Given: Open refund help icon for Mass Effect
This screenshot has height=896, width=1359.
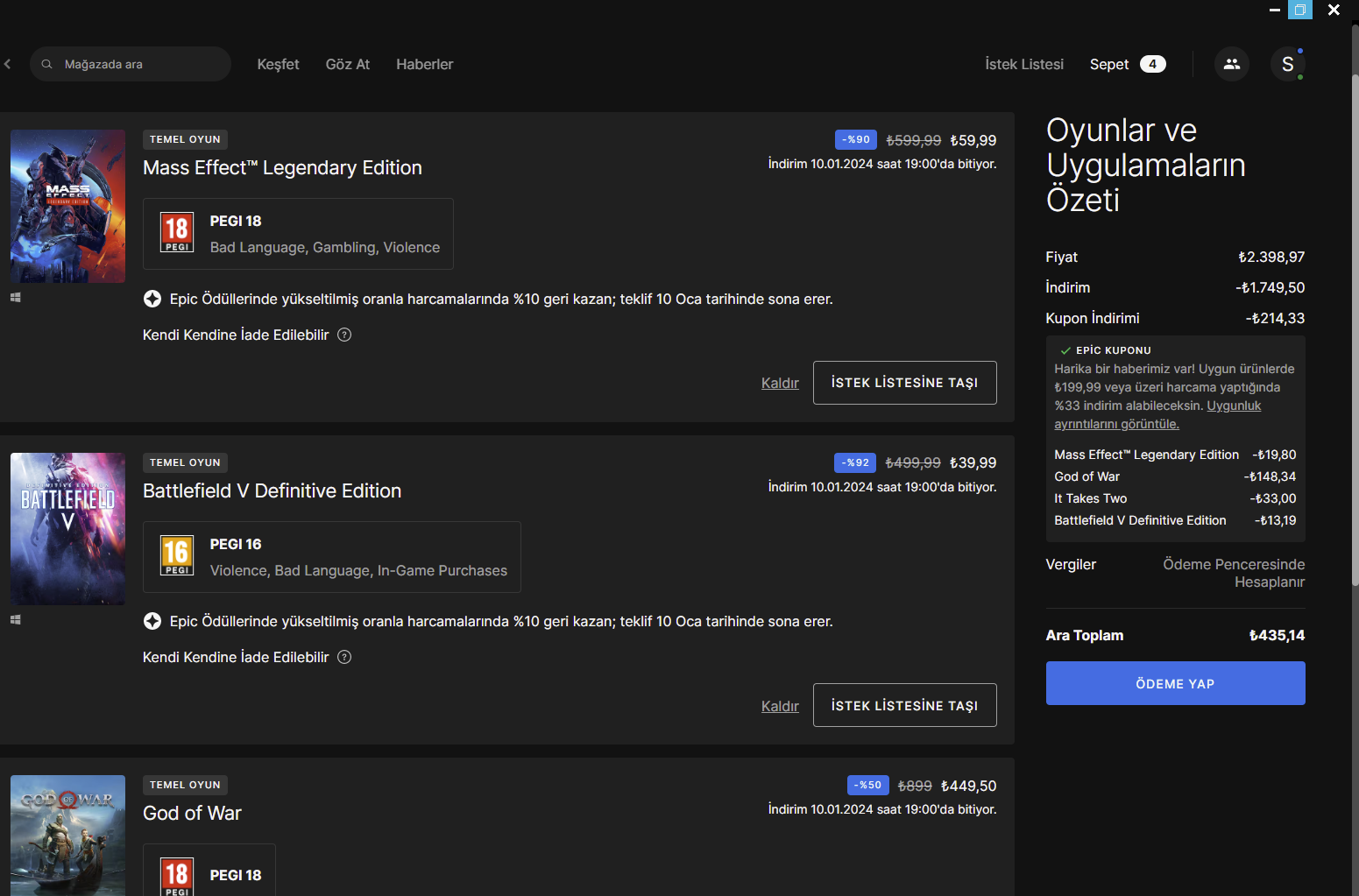Looking at the screenshot, I should (344, 335).
